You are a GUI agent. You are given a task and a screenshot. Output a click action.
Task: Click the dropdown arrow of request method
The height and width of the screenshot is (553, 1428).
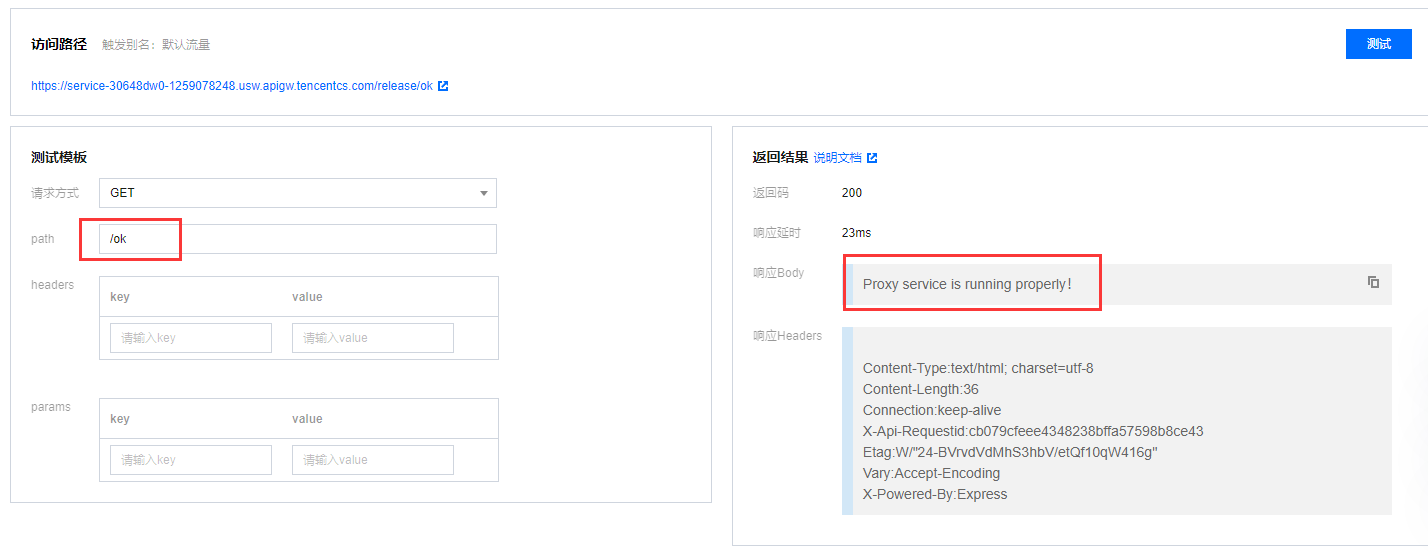point(484,193)
